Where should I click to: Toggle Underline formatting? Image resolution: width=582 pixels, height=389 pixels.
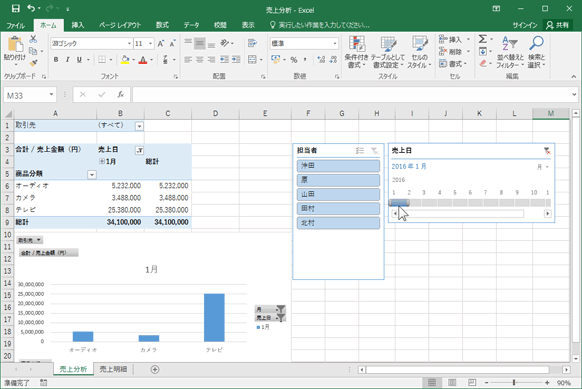(x=79, y=59)
